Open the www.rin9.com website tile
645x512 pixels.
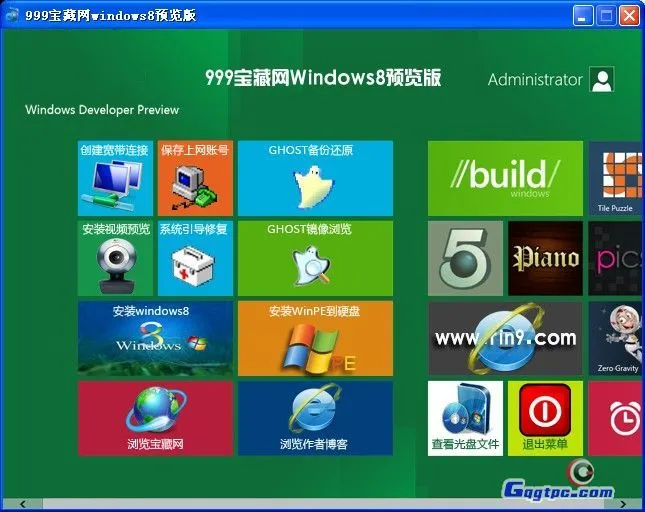point(505,338)
